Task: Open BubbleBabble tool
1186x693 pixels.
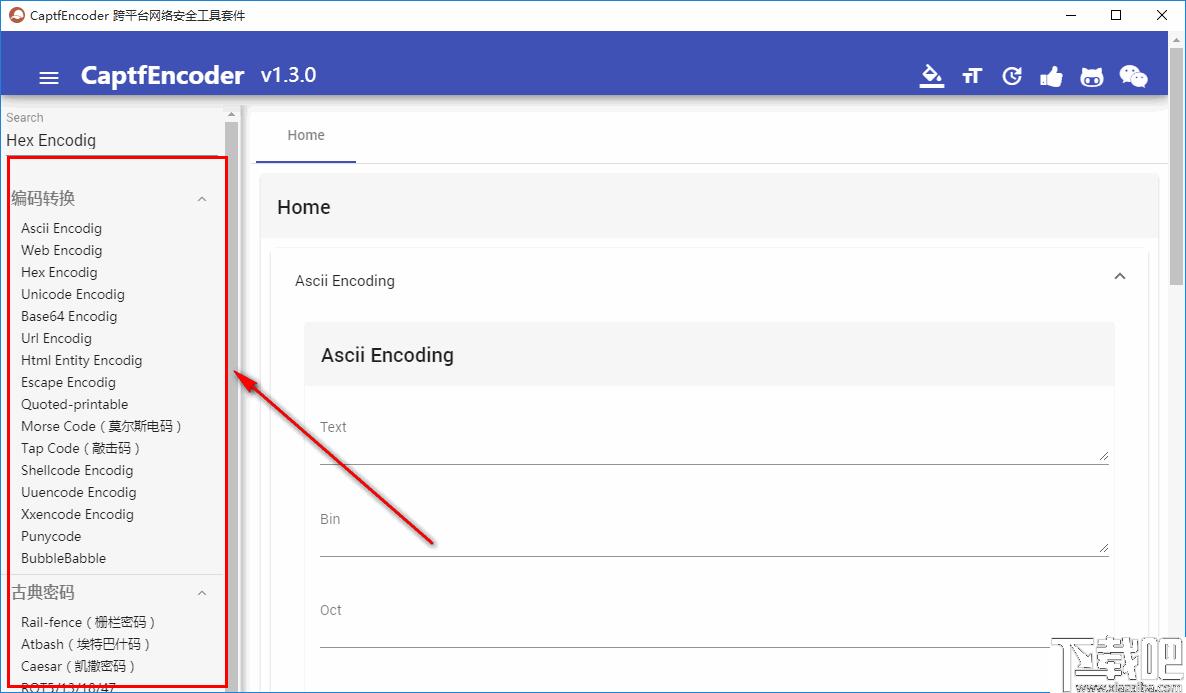Action: tap(64, 558)
